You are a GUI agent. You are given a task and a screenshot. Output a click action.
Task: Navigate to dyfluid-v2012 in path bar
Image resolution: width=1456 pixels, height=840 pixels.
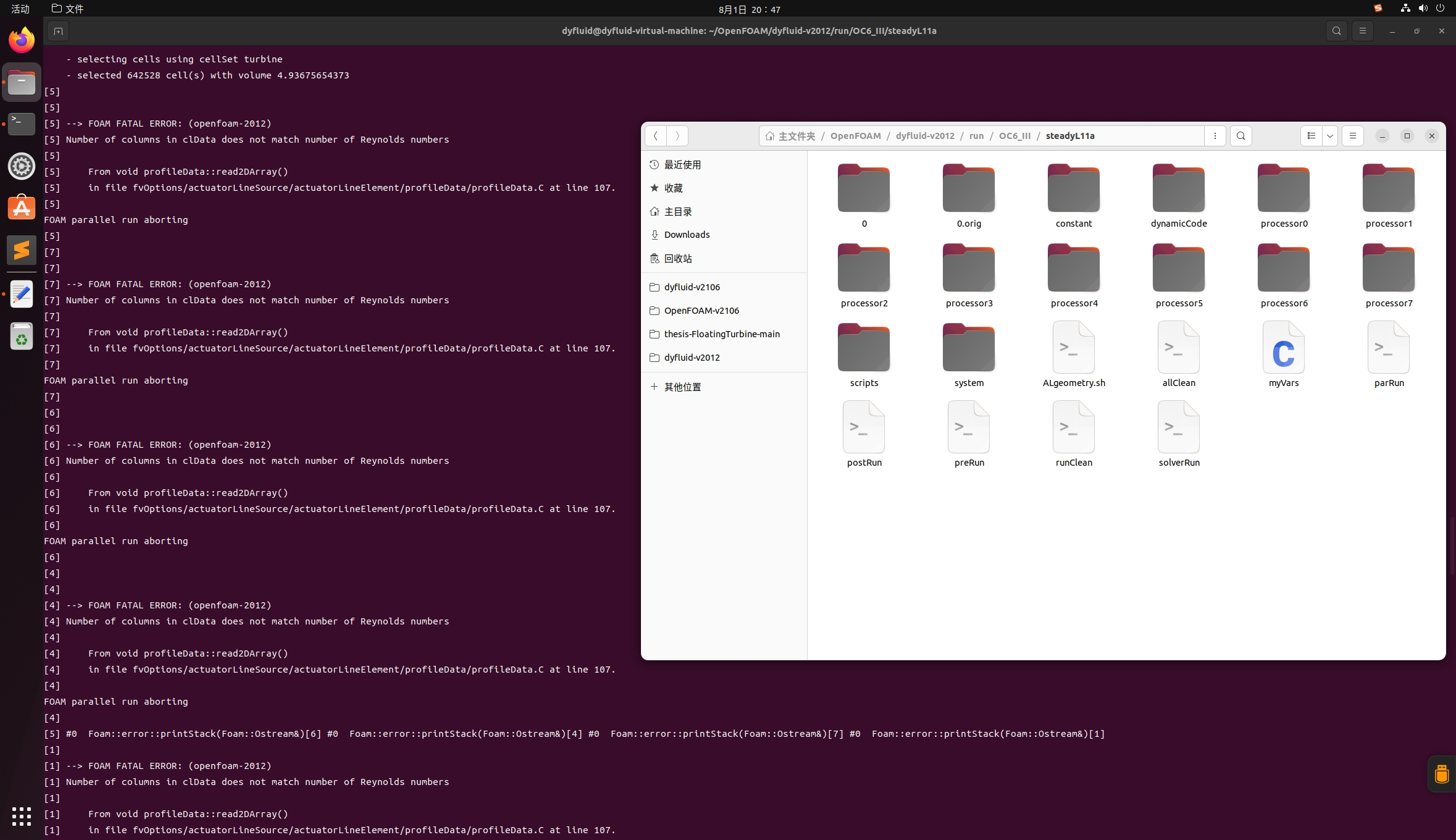925,136
